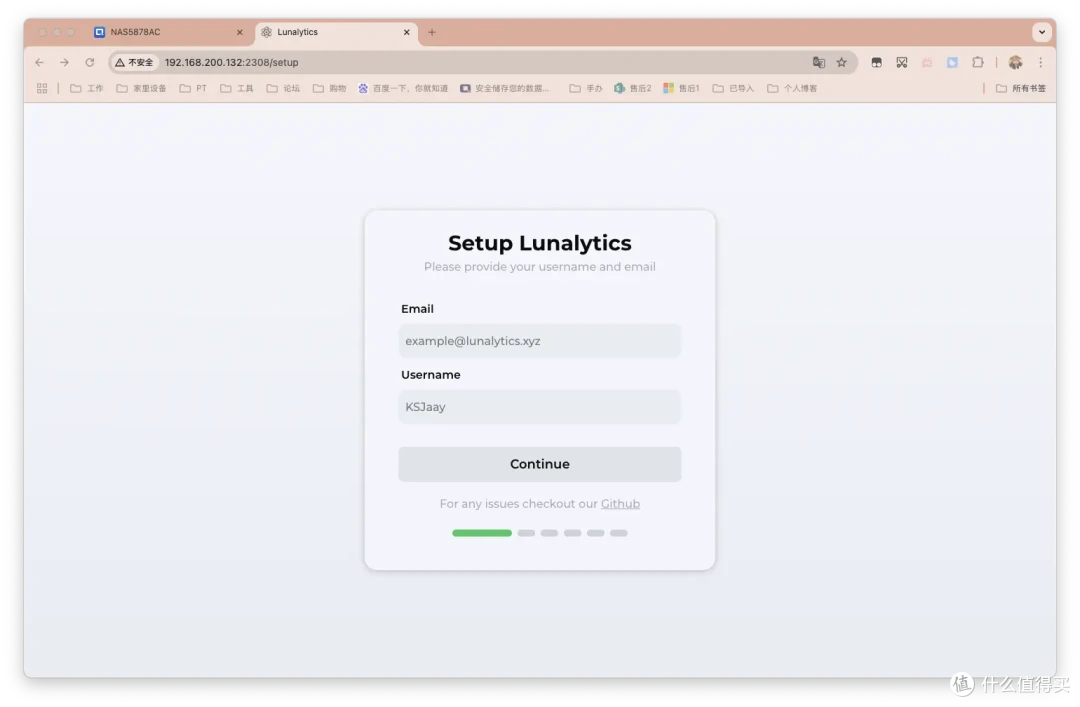This screenshot has width=1080, height=707.
Task: Open the 所有书签 all bookmarks folder
Action: (1021, 88)
